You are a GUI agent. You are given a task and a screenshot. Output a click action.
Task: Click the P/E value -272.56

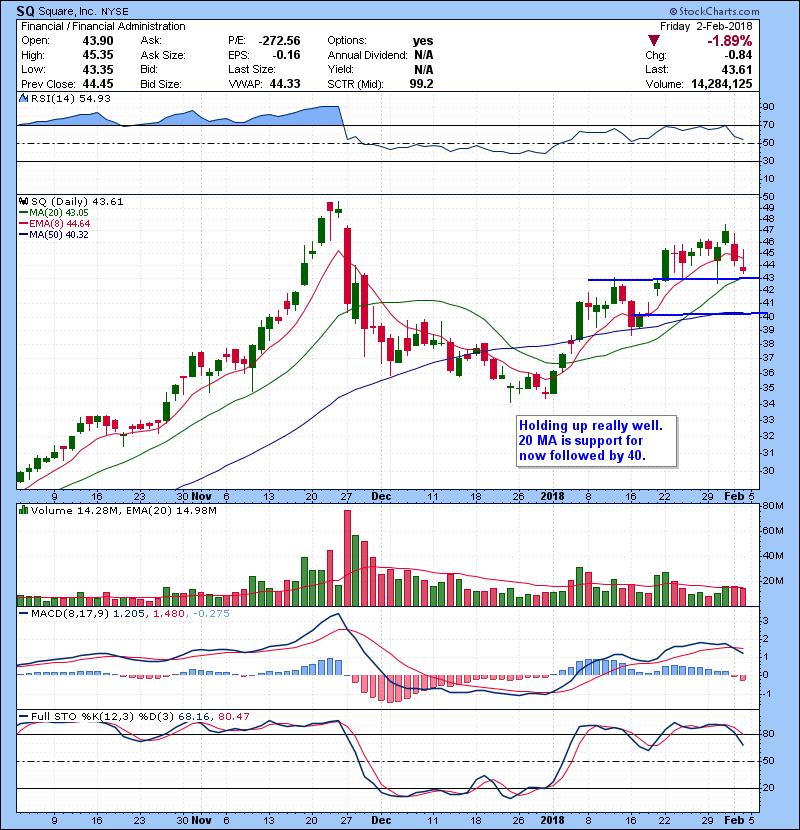[280, 41]
